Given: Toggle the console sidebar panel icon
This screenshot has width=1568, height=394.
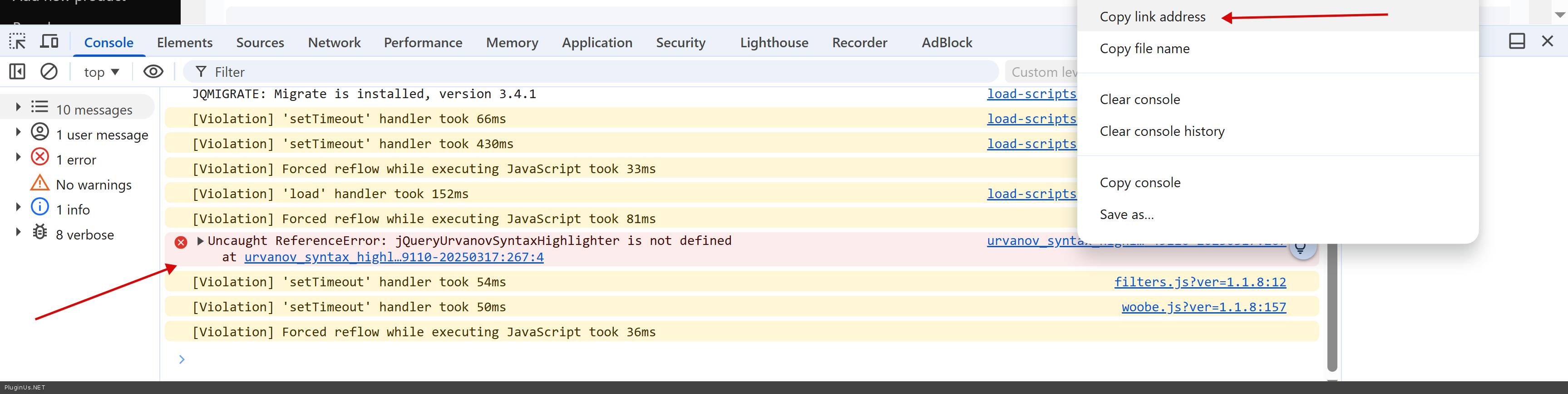Looking at the screenshot, I should pos(18,72).
